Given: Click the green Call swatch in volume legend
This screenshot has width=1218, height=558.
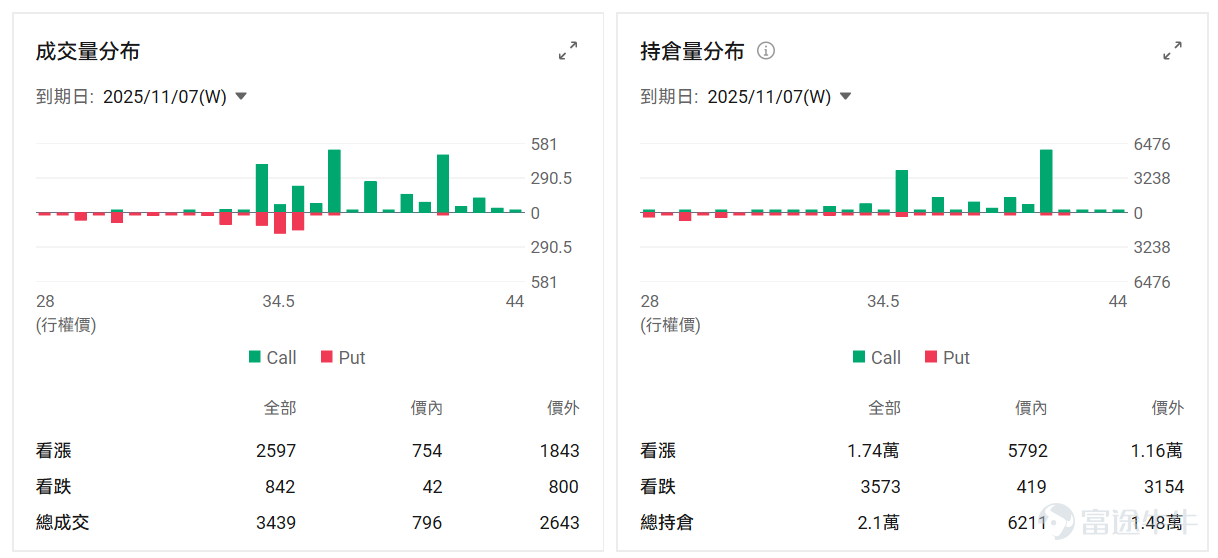Looking at the screenshot, I should pyautogui.click(x=254, y=357).
